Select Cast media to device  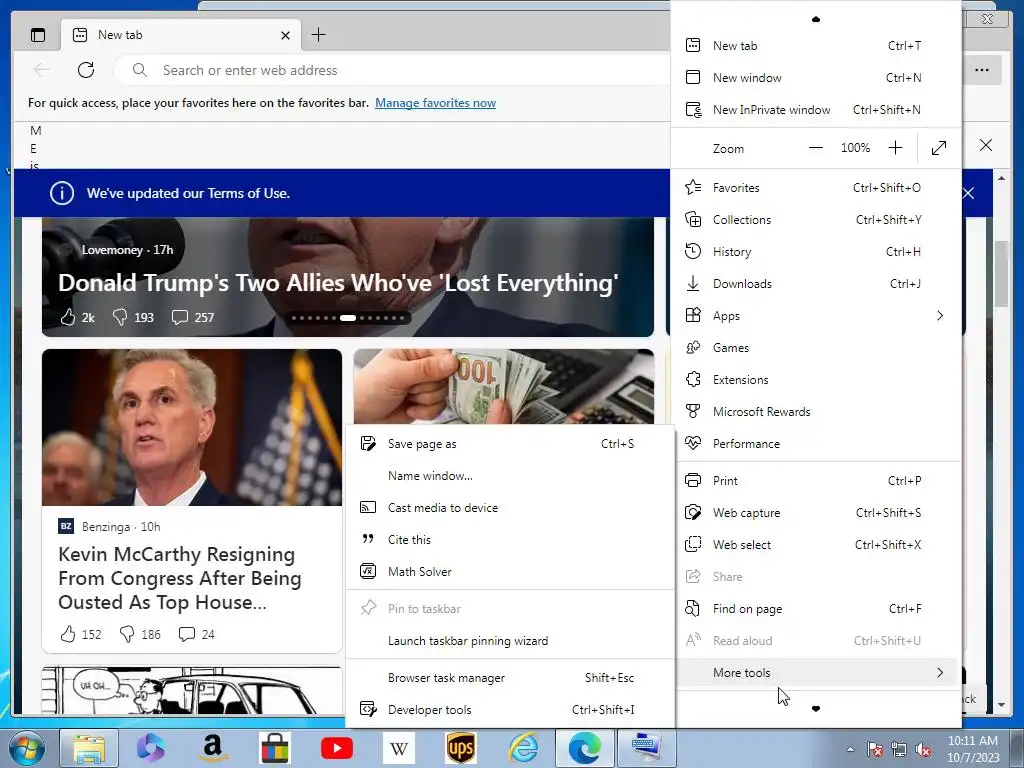(509, 507)
